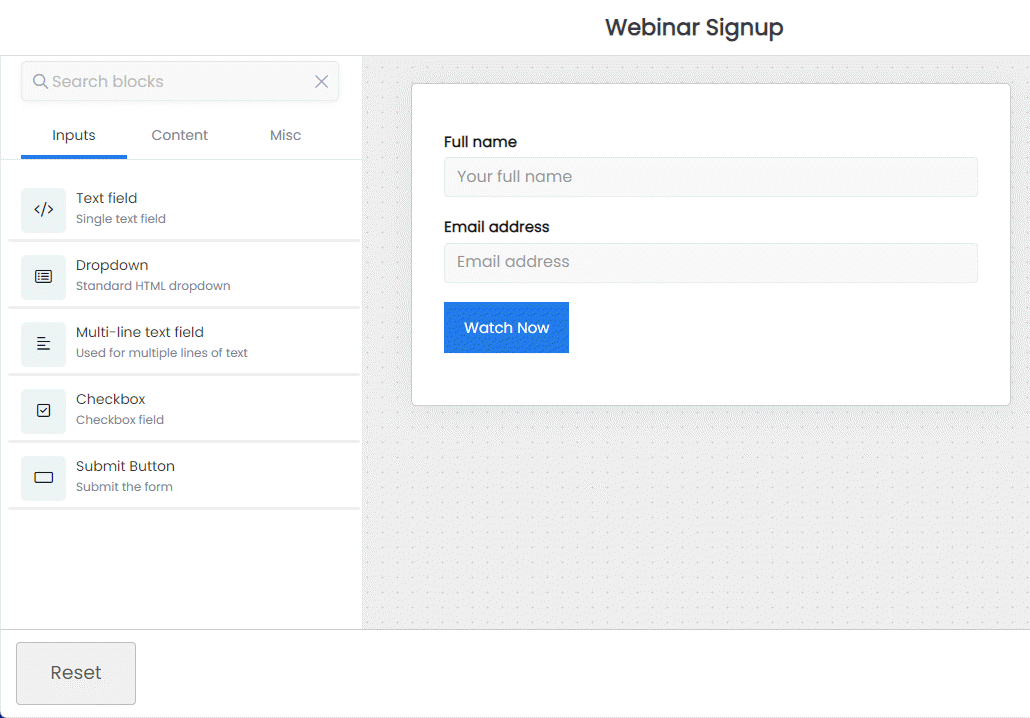
Task: Open the Misc tab
Action: (285, 135)
